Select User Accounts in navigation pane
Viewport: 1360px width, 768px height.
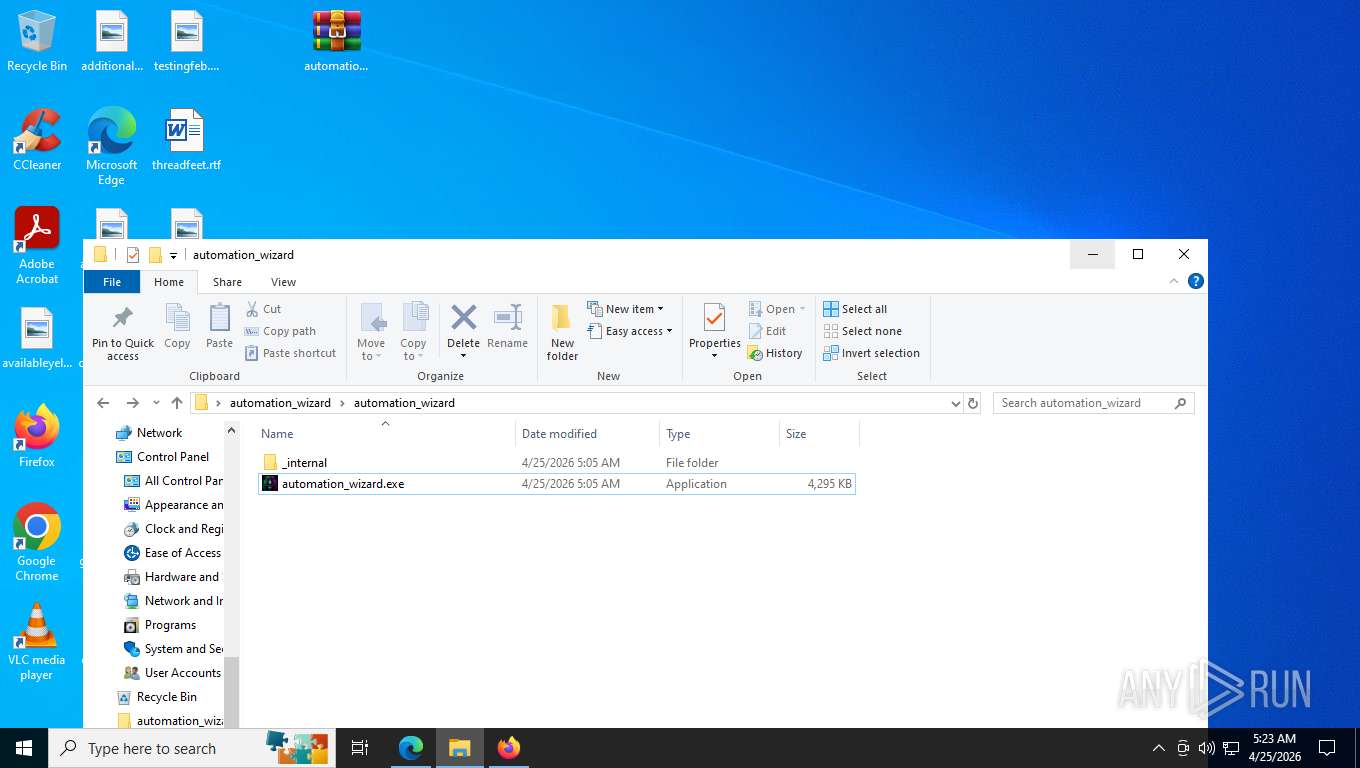click(x=182, y=673)
